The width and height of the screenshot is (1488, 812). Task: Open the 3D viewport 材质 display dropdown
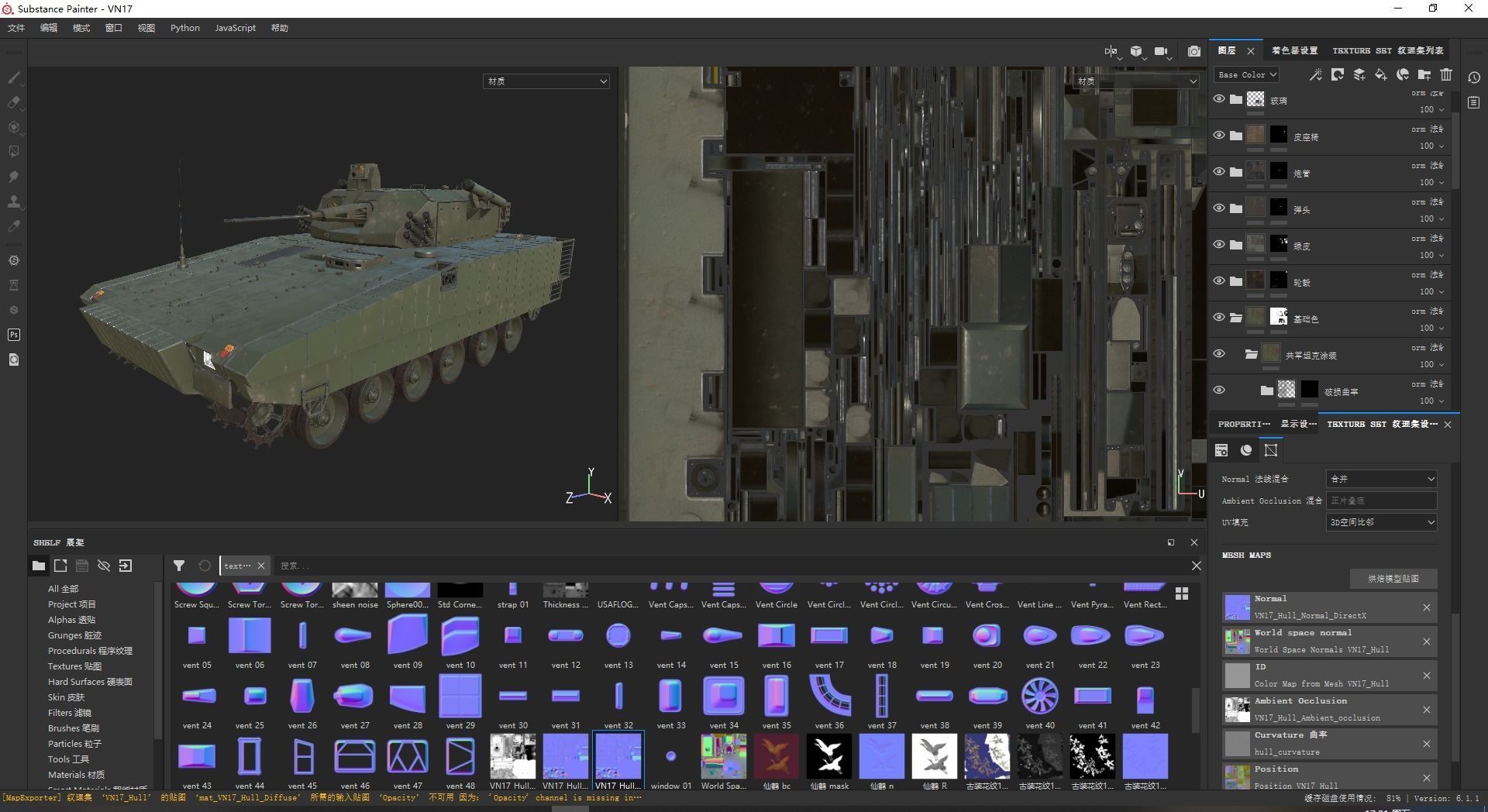(x=546, y=81)
